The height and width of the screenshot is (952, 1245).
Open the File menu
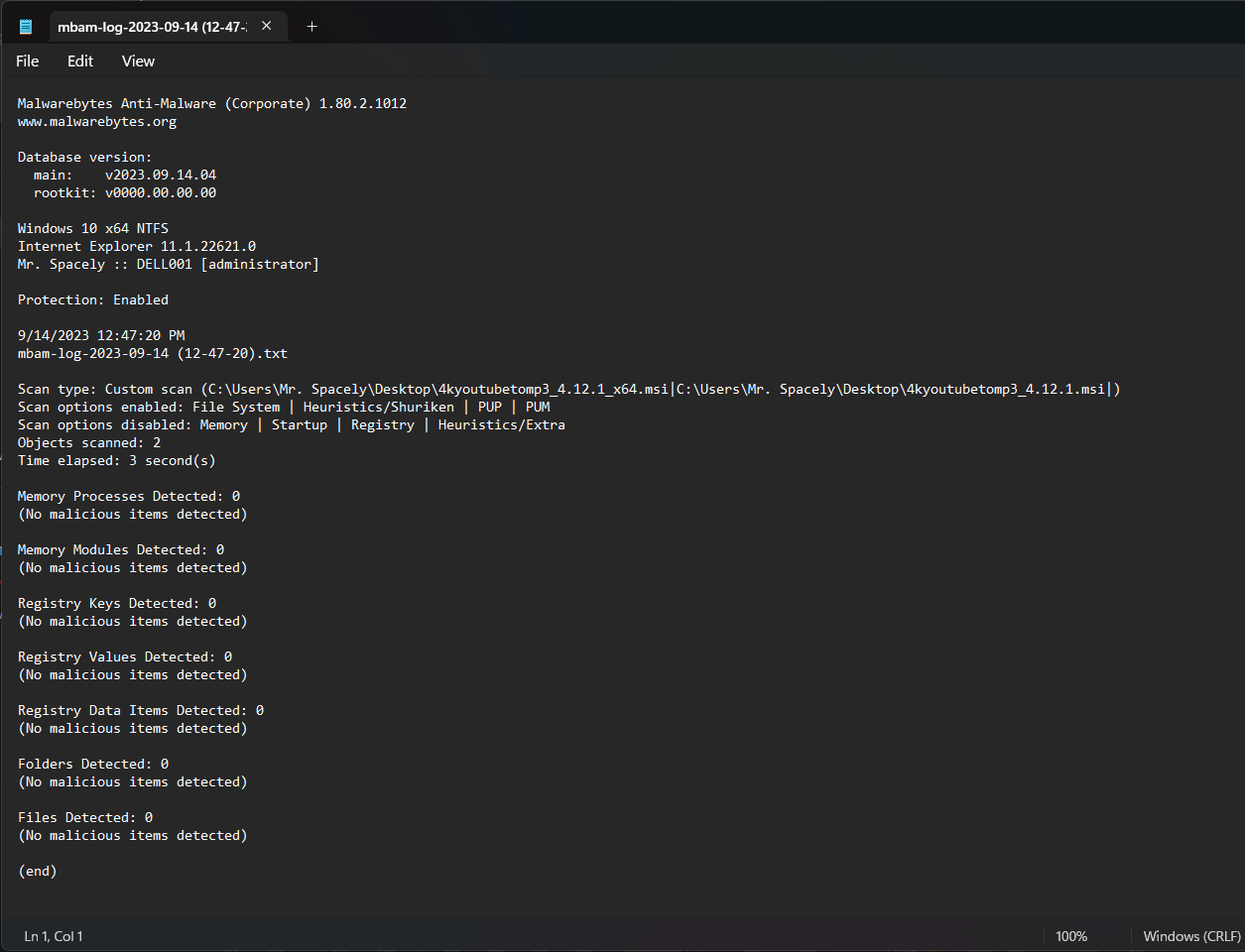[28, 61]
